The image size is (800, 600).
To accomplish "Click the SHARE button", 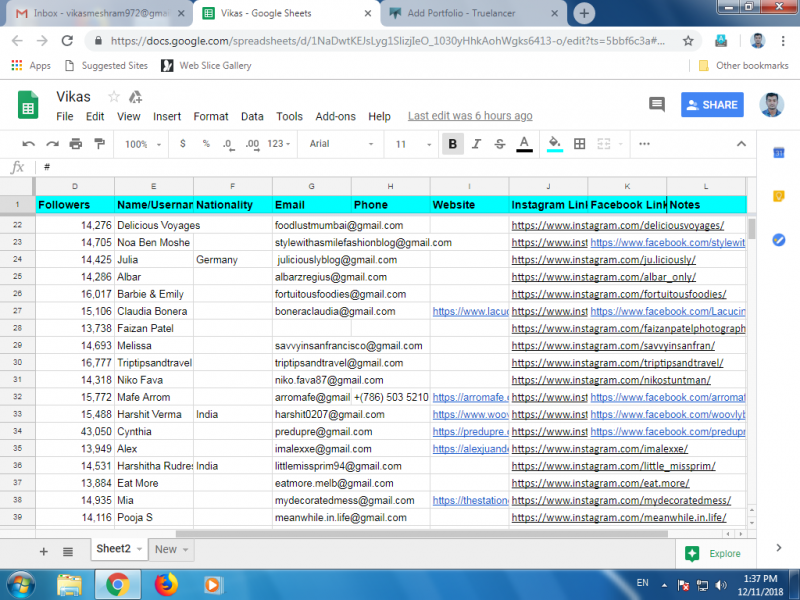I will pyautogui.click(x=712, y=104).
